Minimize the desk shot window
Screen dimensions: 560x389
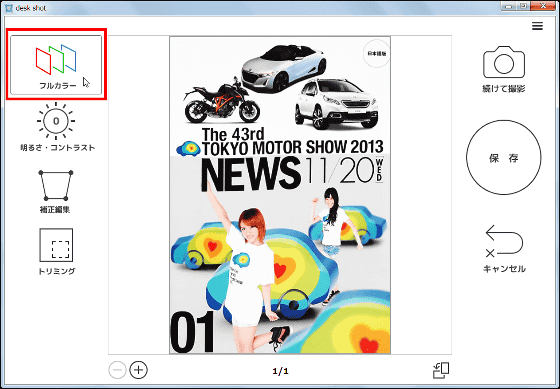tap(509, 6)
